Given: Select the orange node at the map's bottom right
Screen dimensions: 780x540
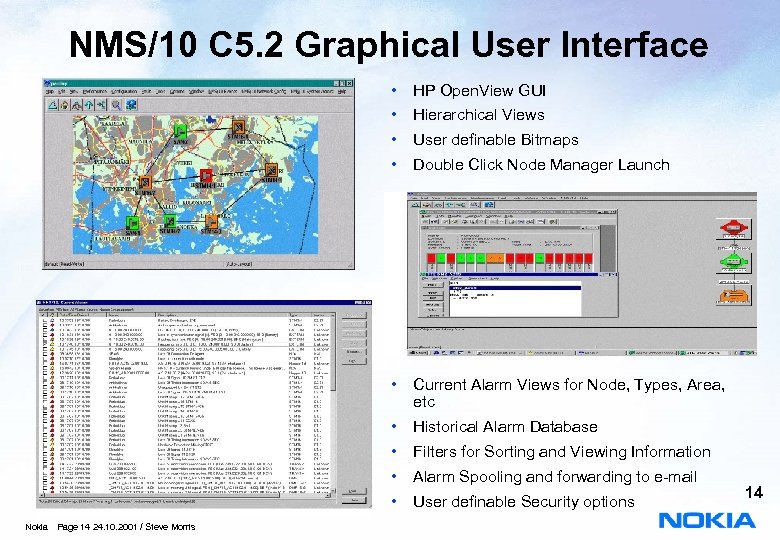Looking at the screenshot, I should pyautogui.click(x=211, y=221).
